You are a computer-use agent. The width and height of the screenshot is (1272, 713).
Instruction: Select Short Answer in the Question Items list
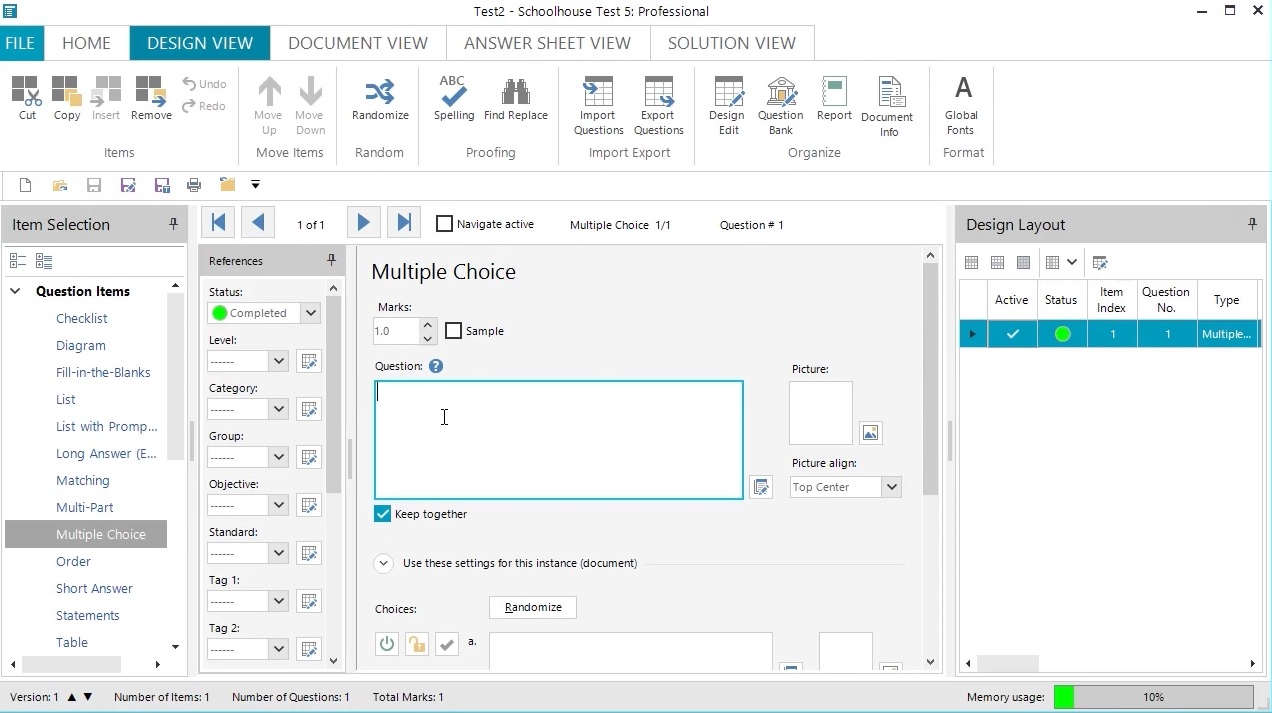[94, 588]
